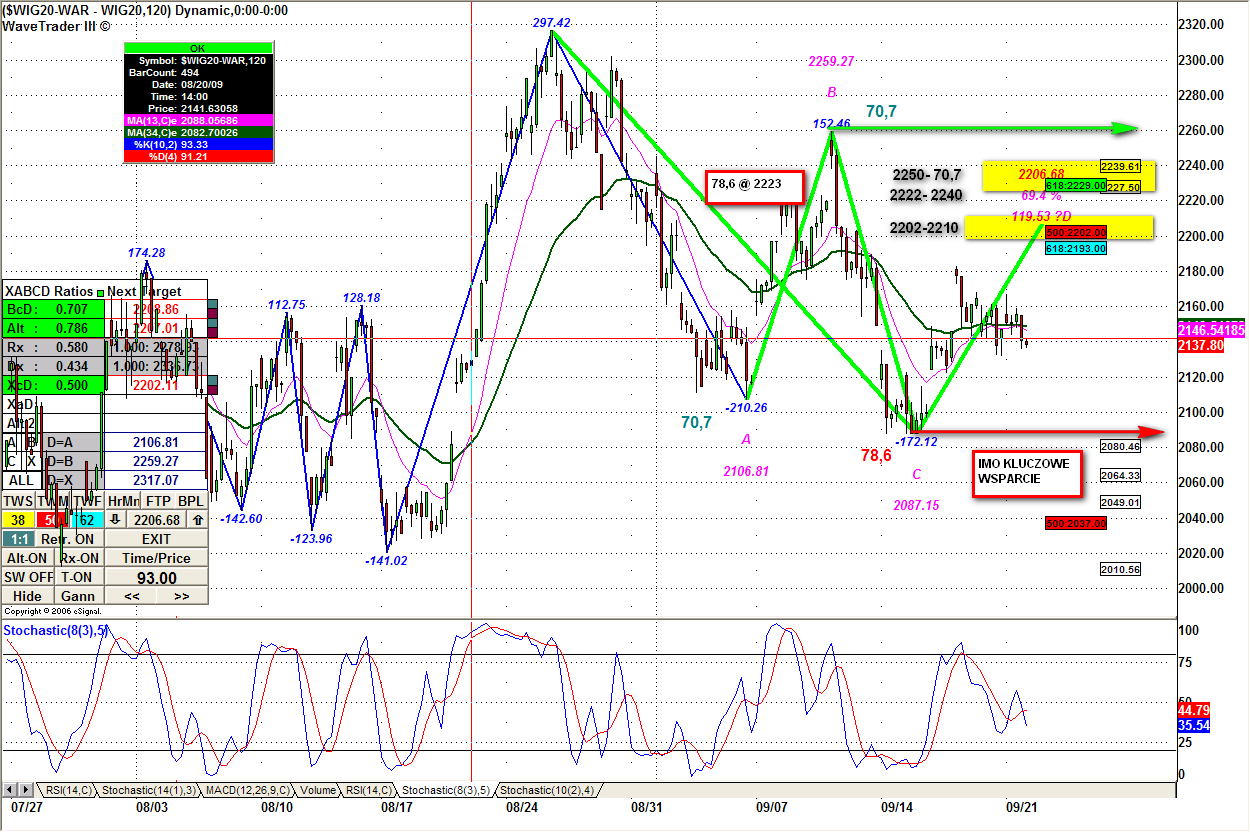The width and height of the screenshot is (1250, 832).
Task: Click the down arrow beside 2206.68
Action: 116,519
